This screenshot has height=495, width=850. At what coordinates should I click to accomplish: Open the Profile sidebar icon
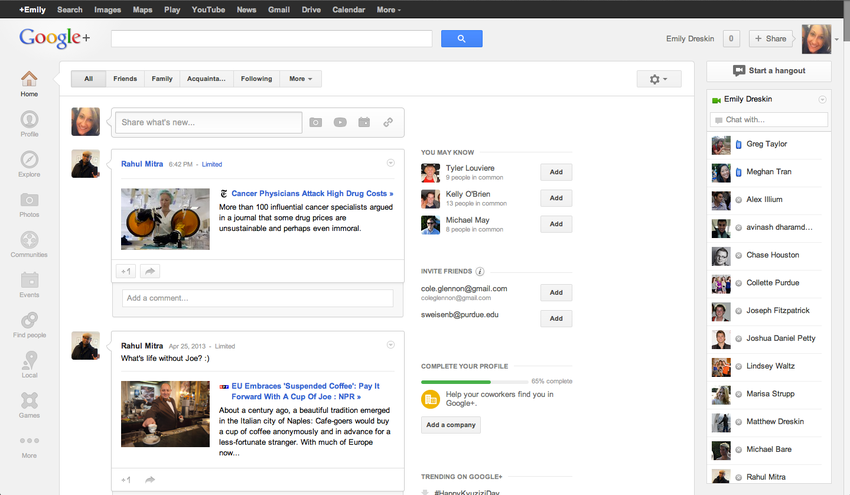click(x=29, y=119)
